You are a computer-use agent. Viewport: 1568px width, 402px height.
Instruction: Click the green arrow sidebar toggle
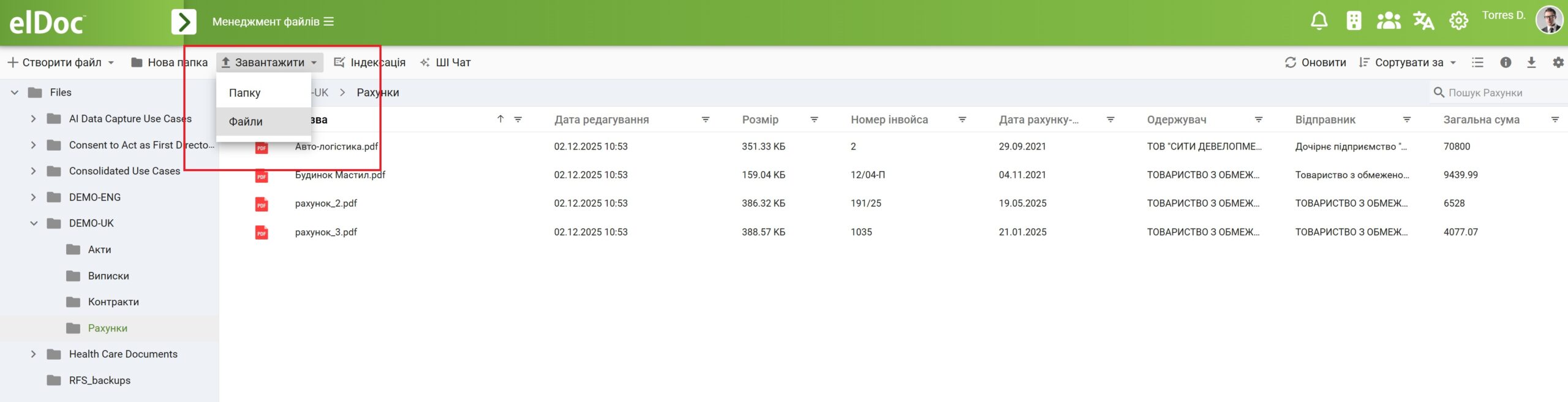tap(184, 22)
